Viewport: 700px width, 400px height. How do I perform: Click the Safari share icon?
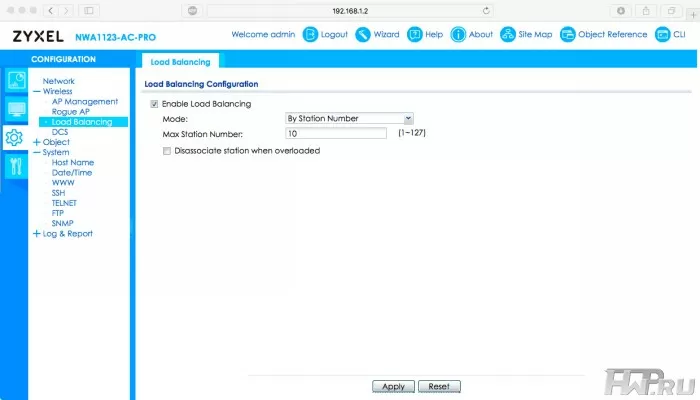(x=646, y=11)
